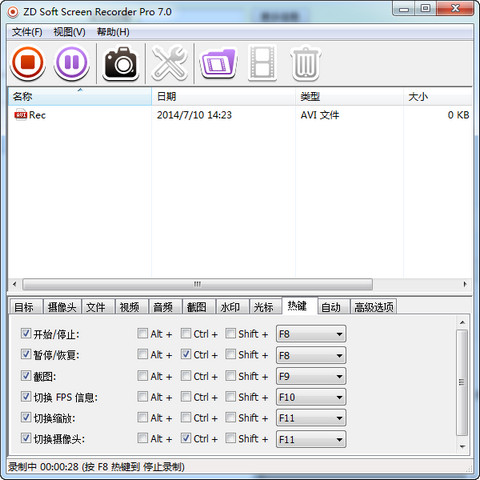The height and width of the screenshot is (480, 480).
Task: Click the 大小 column header
Action: pos(437,97)
